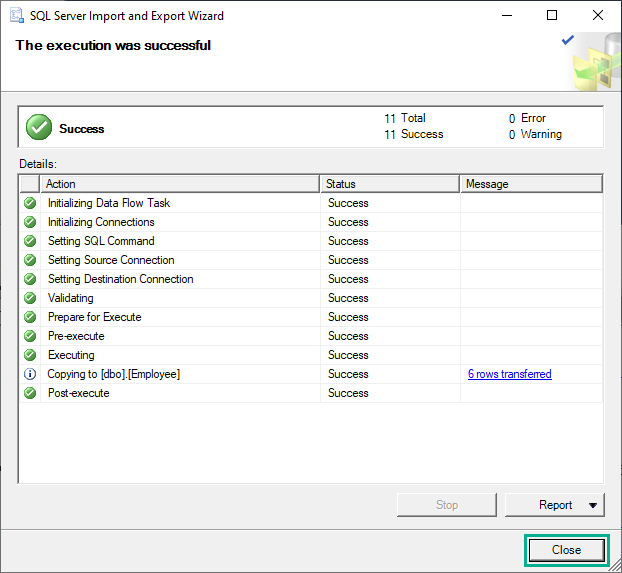The width and height of the screenshot is (622, 573).
Task: Click the '0 Error' summary text
Action: pos(527,118)
